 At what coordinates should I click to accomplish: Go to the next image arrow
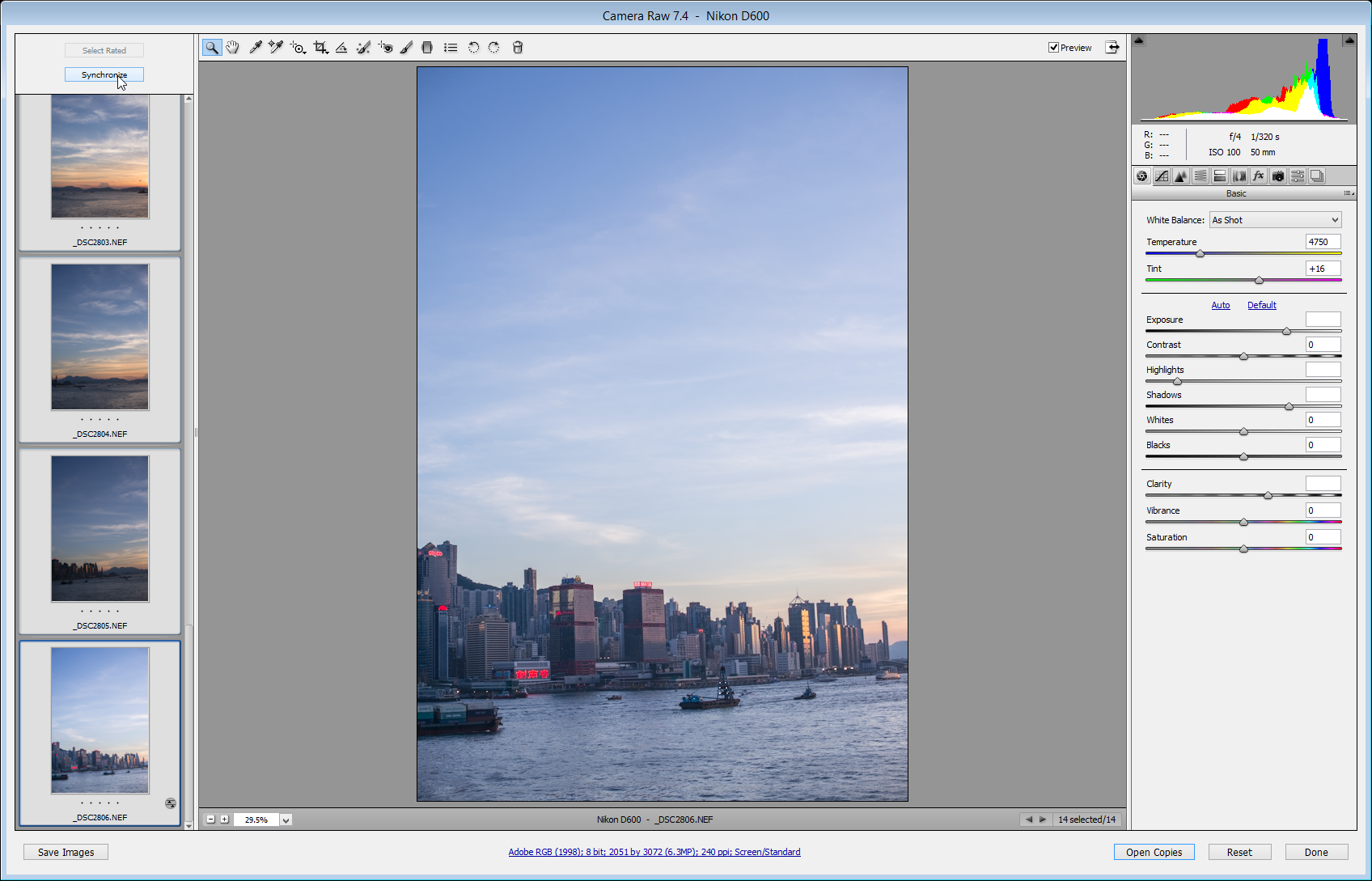tap(1043, 820)
